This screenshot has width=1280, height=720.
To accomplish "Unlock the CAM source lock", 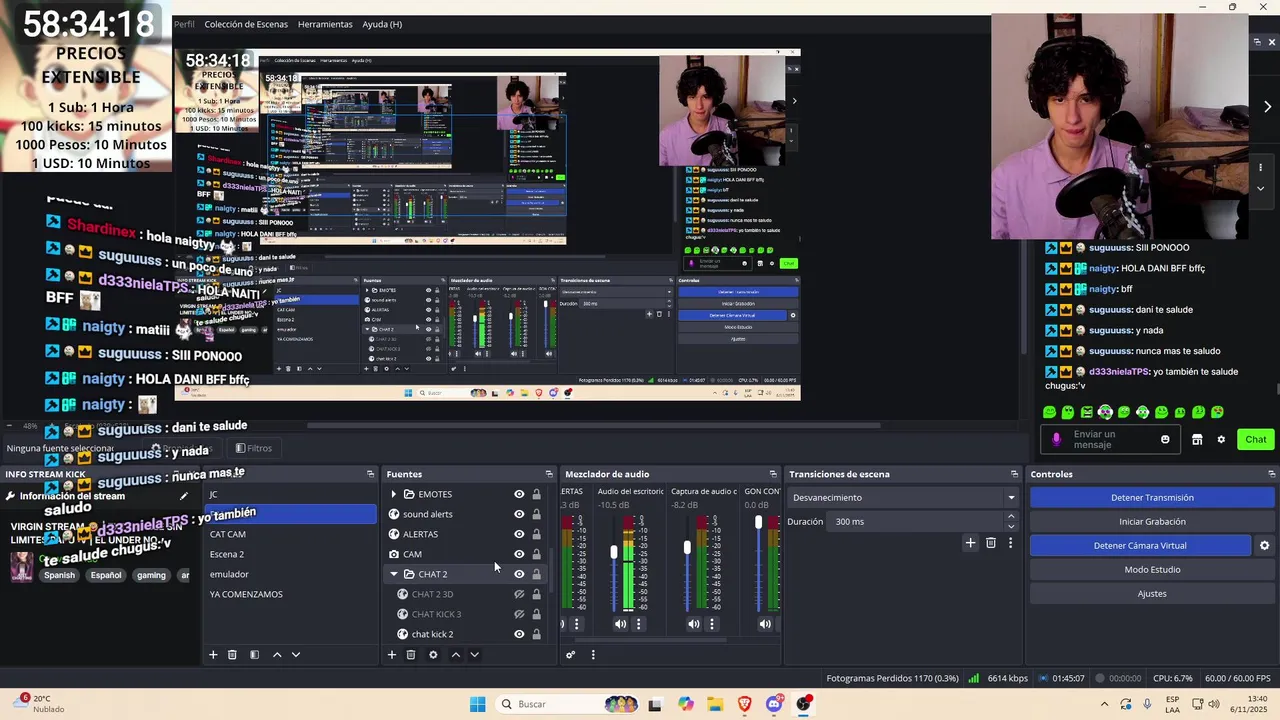I will click(x=536, y=554).
